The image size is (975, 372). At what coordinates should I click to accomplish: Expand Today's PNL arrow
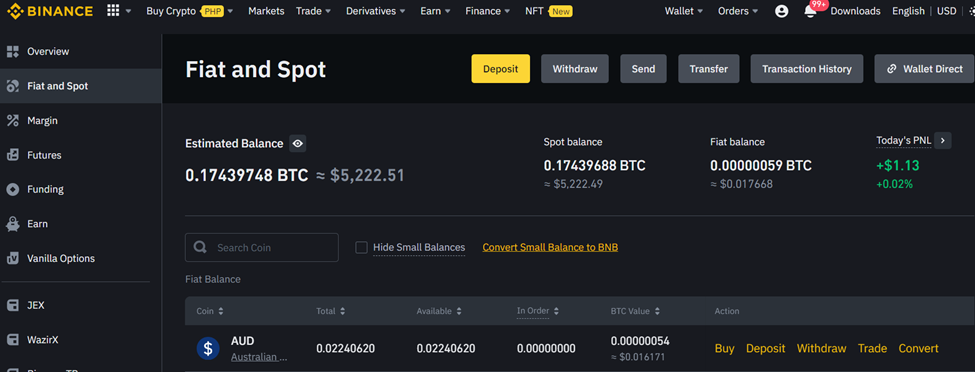(x=943, y=141)
